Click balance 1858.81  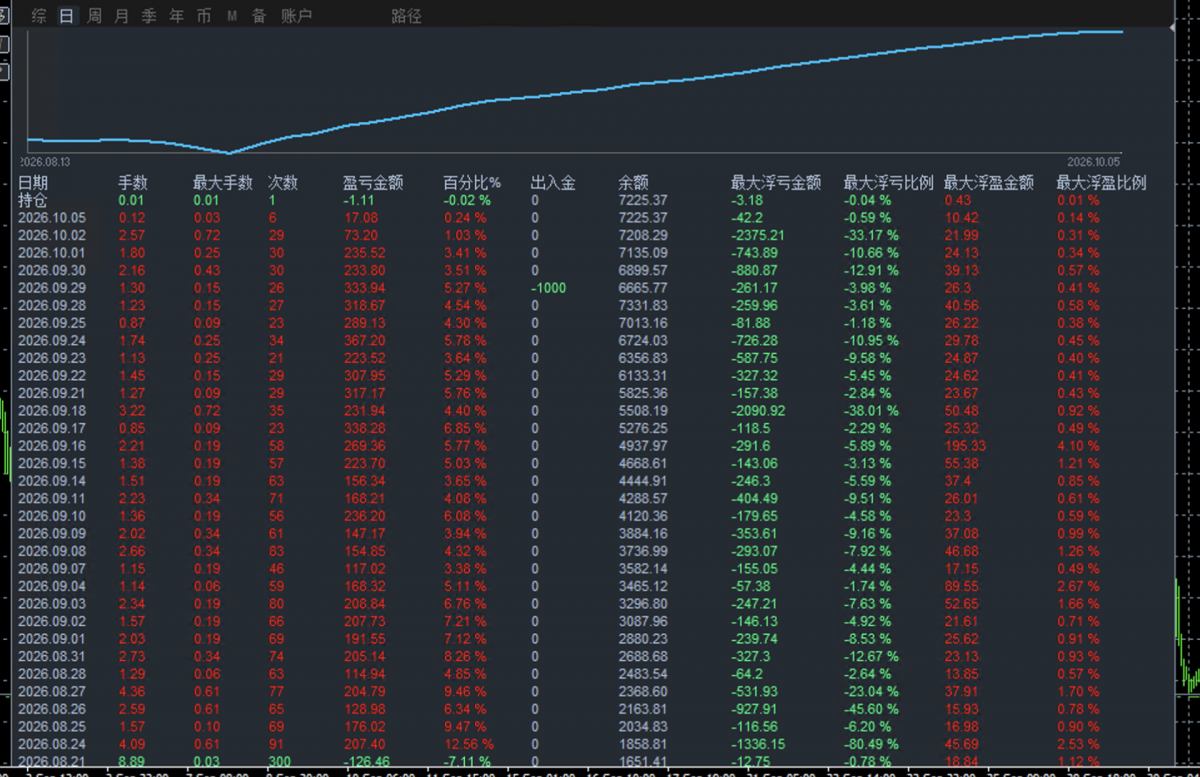[x=643, y=745]
